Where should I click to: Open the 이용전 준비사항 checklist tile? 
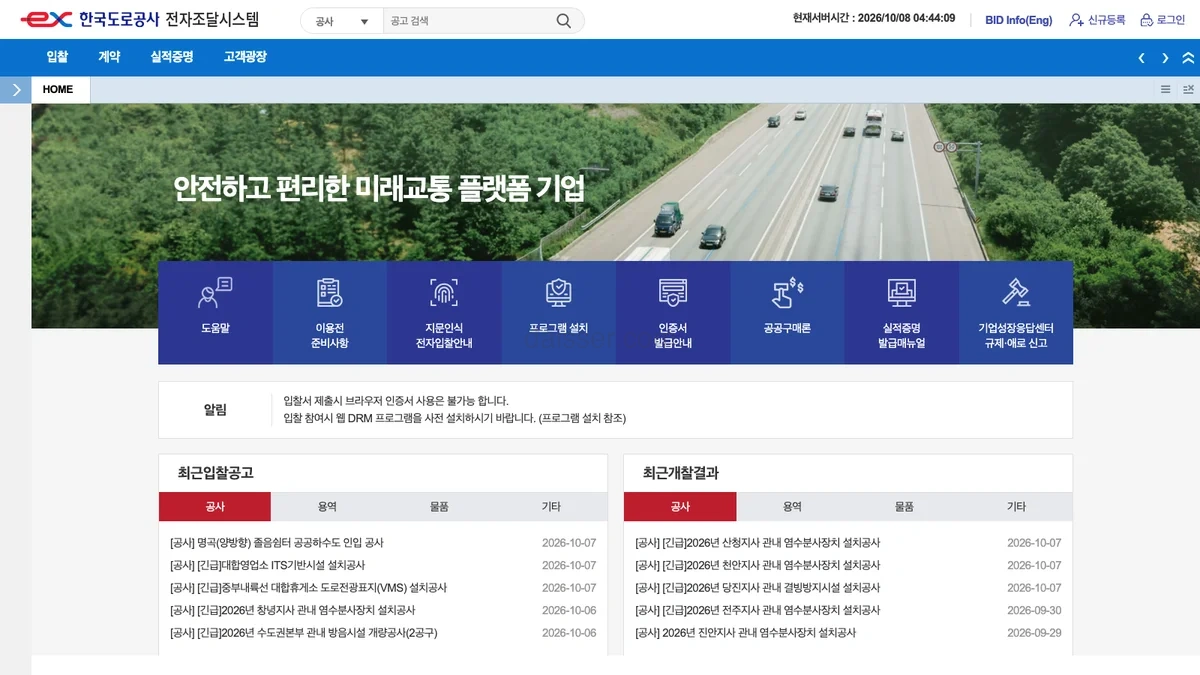pos(329,312)
